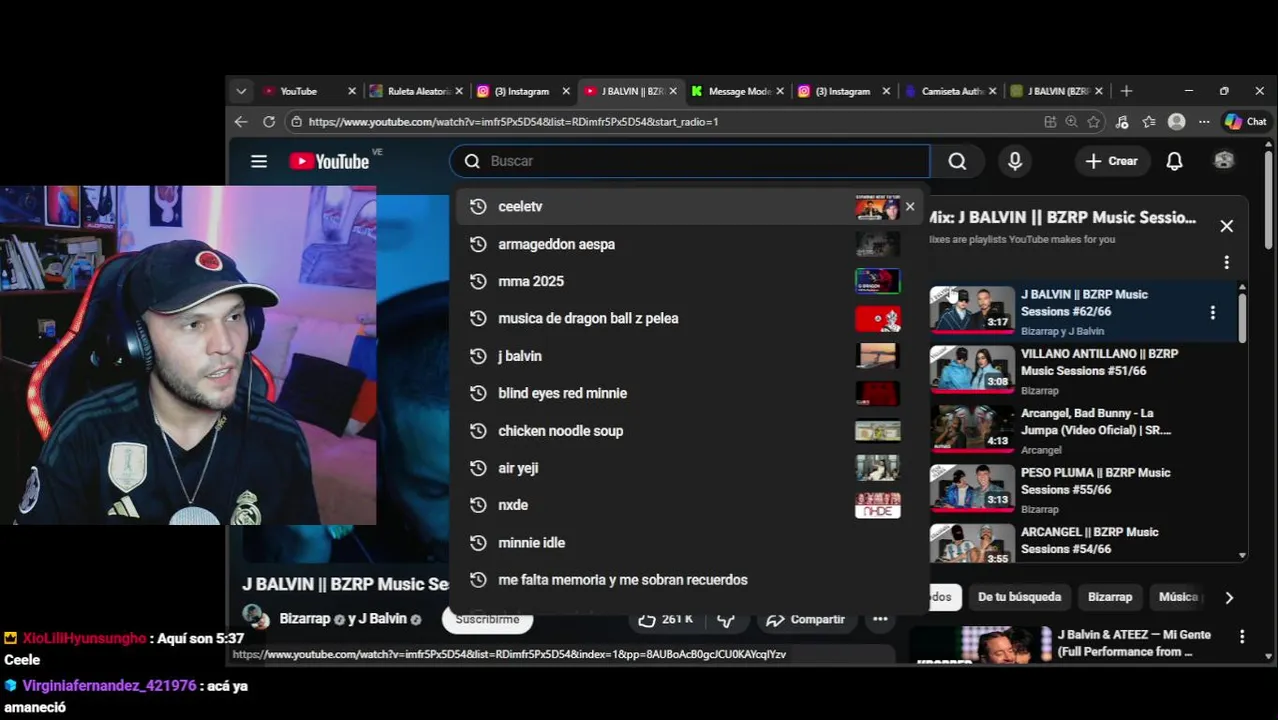Viewport: 1278px width, 720px height.
Task: Focus the Buscar search field
Action: tap(690, 161)
